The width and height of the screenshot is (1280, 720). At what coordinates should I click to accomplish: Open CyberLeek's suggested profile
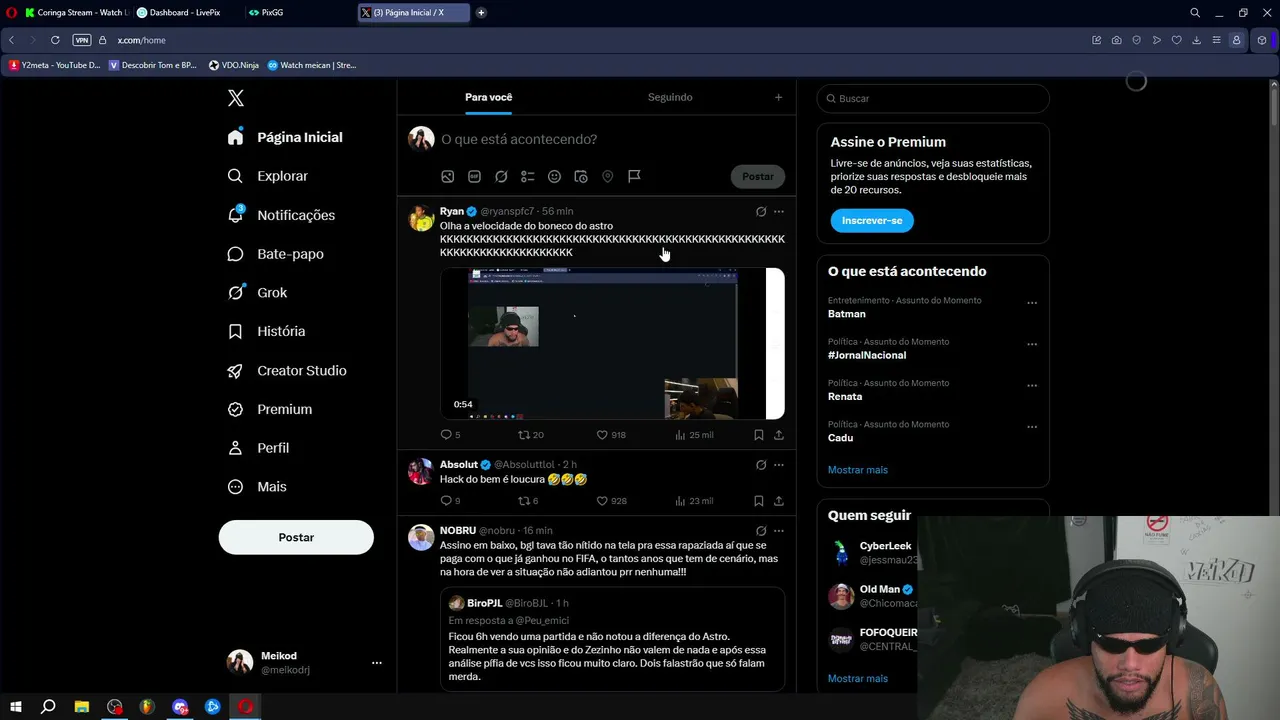[x=885, y=546]
